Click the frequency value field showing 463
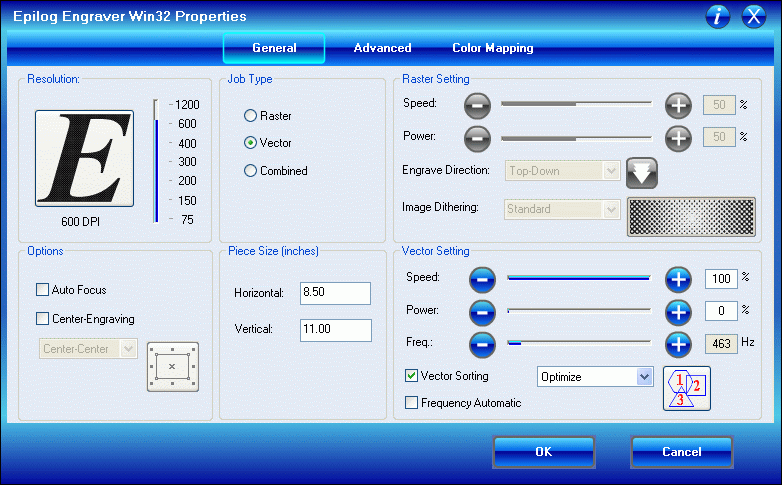This screenshot has width=782, height=485. tap(721, 344)
